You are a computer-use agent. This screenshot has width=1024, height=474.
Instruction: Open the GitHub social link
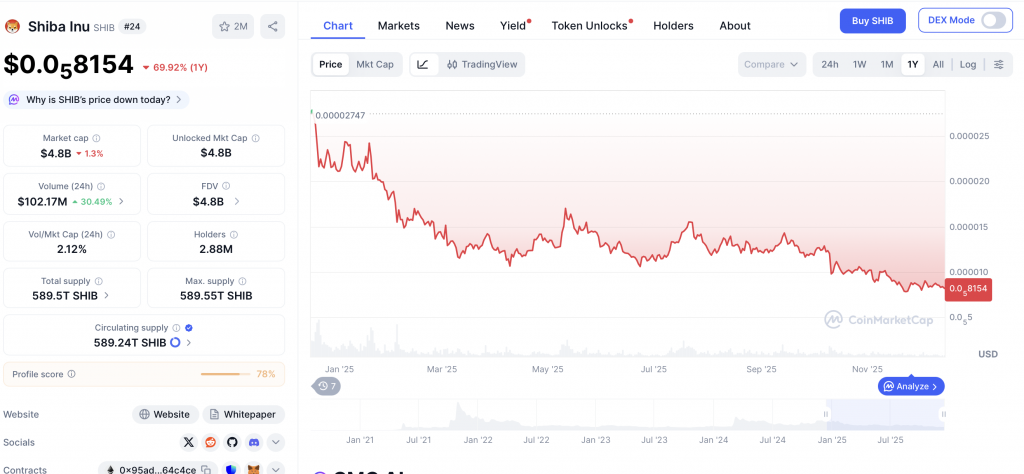click(232, 441)
